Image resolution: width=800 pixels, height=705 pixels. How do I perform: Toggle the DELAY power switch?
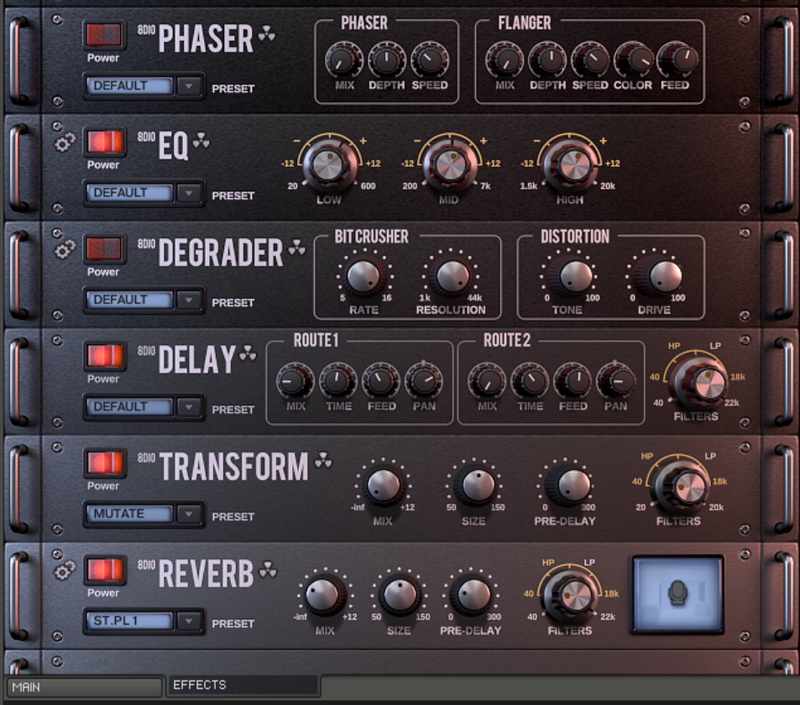(105, 356)
